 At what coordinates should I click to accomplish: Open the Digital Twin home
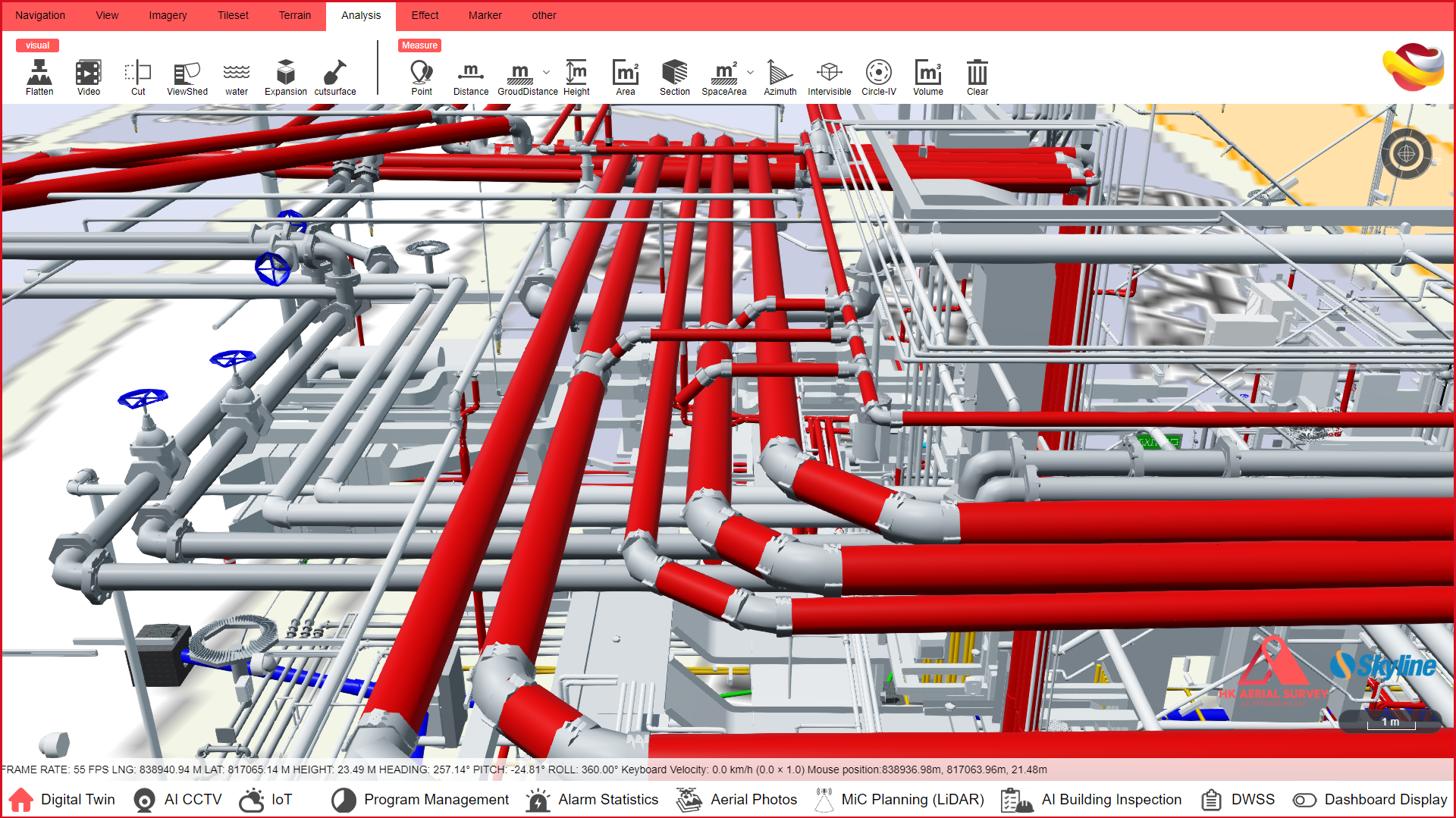click(x=62, y=800)
